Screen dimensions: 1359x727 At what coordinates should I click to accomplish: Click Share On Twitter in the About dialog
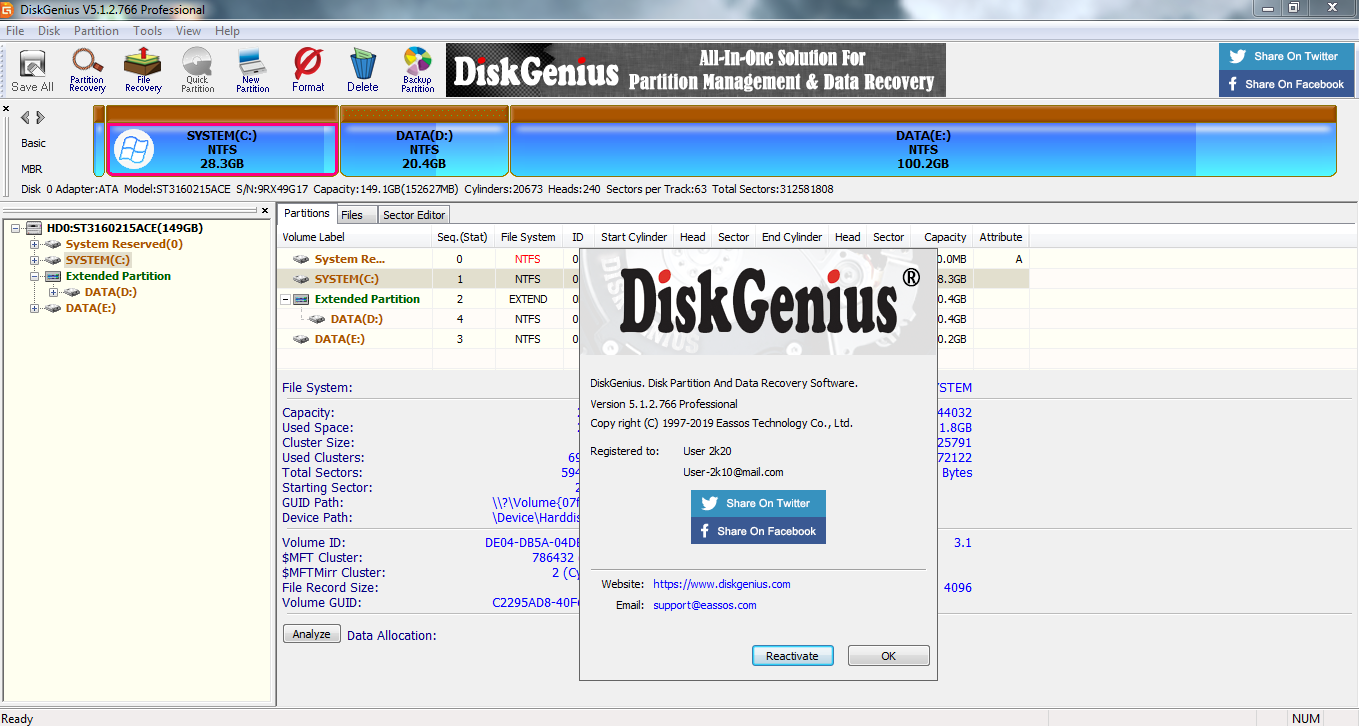click(758, 503)
